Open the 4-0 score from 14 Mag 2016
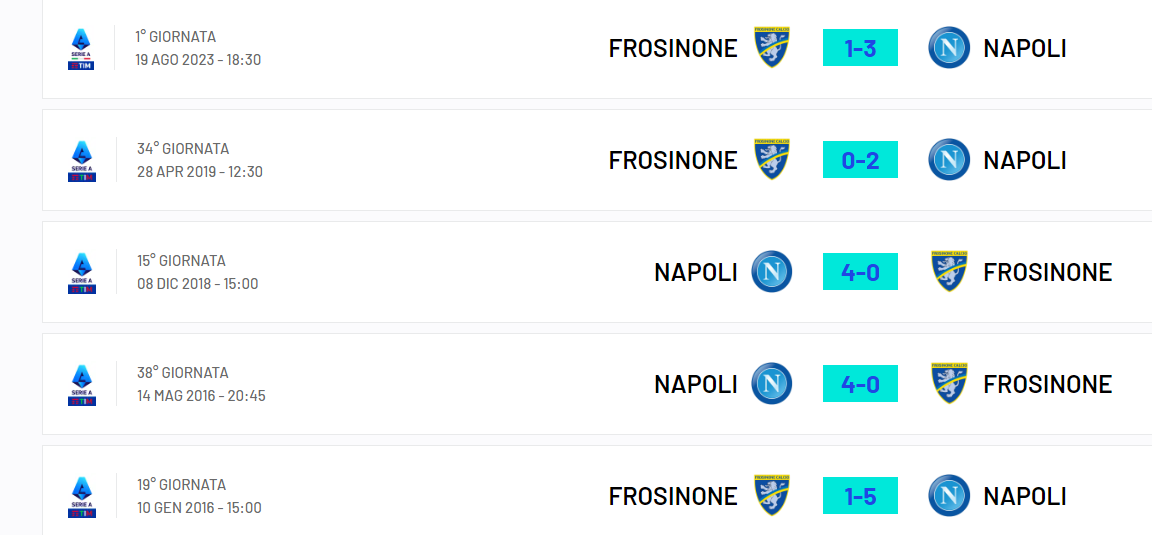The height and width of the screenshot is (535, 1152). [860, 384]
